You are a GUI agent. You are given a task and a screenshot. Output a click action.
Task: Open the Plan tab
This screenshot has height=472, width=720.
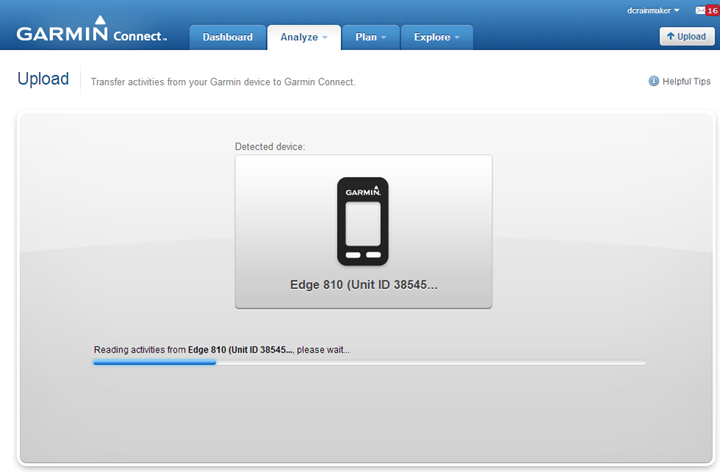click(371, 37)
